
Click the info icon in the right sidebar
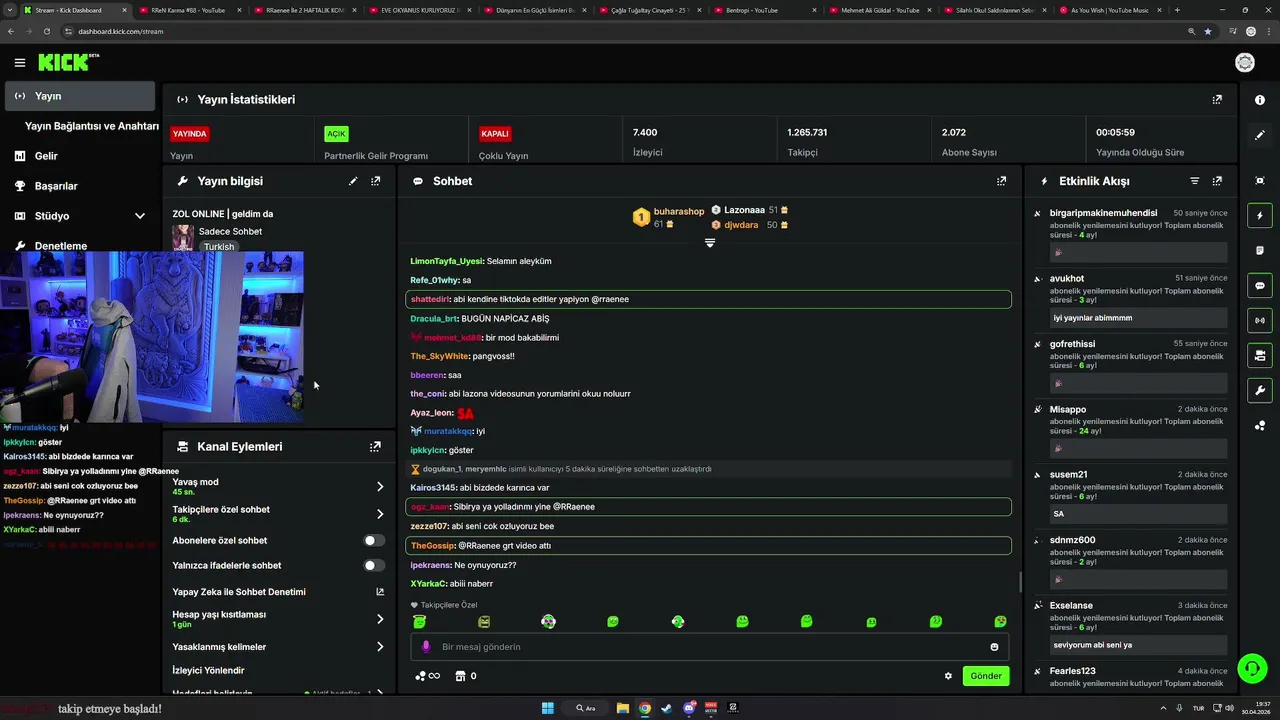click(1260, 100)
